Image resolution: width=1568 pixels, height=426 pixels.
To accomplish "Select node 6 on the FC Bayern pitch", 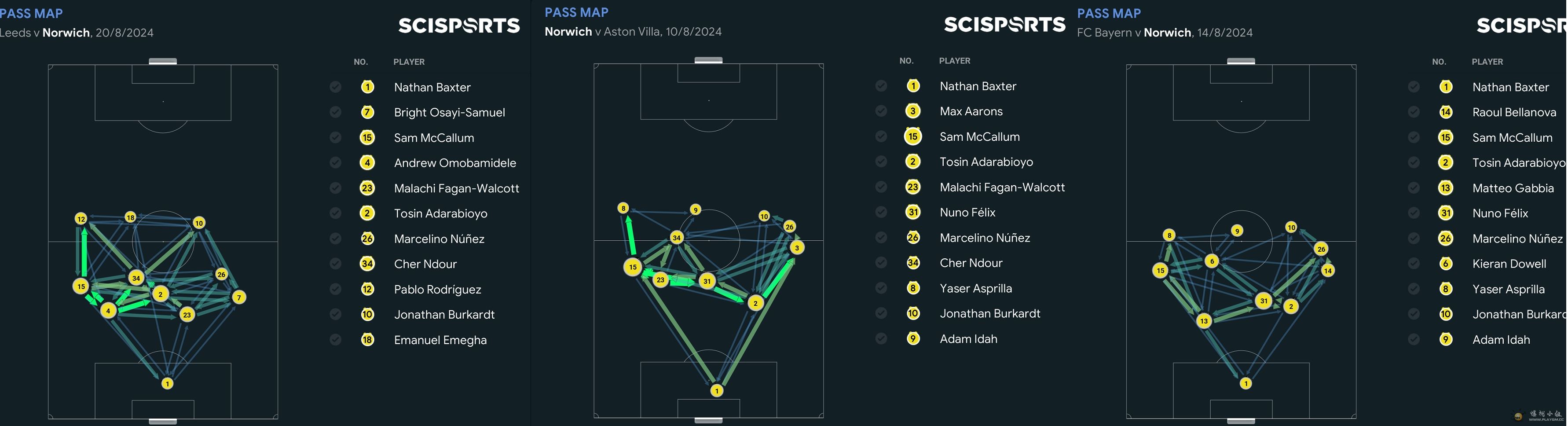I will coord(1212,261).
